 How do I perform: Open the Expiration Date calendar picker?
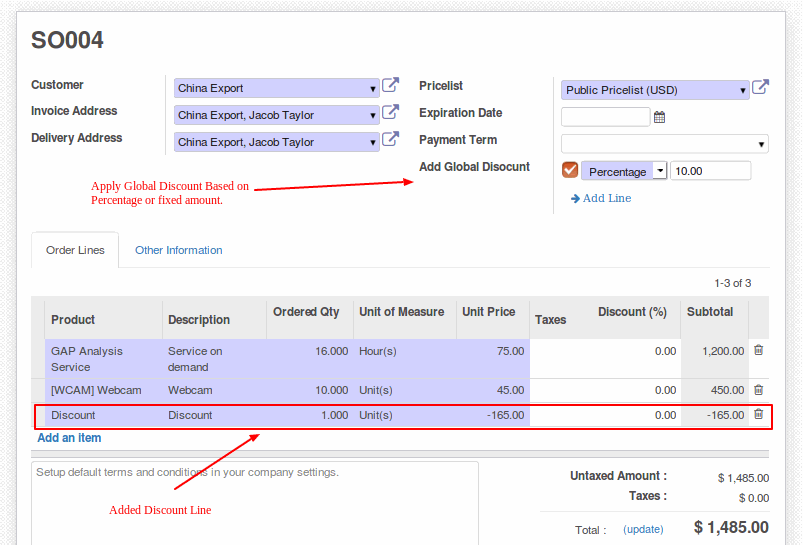659,117
